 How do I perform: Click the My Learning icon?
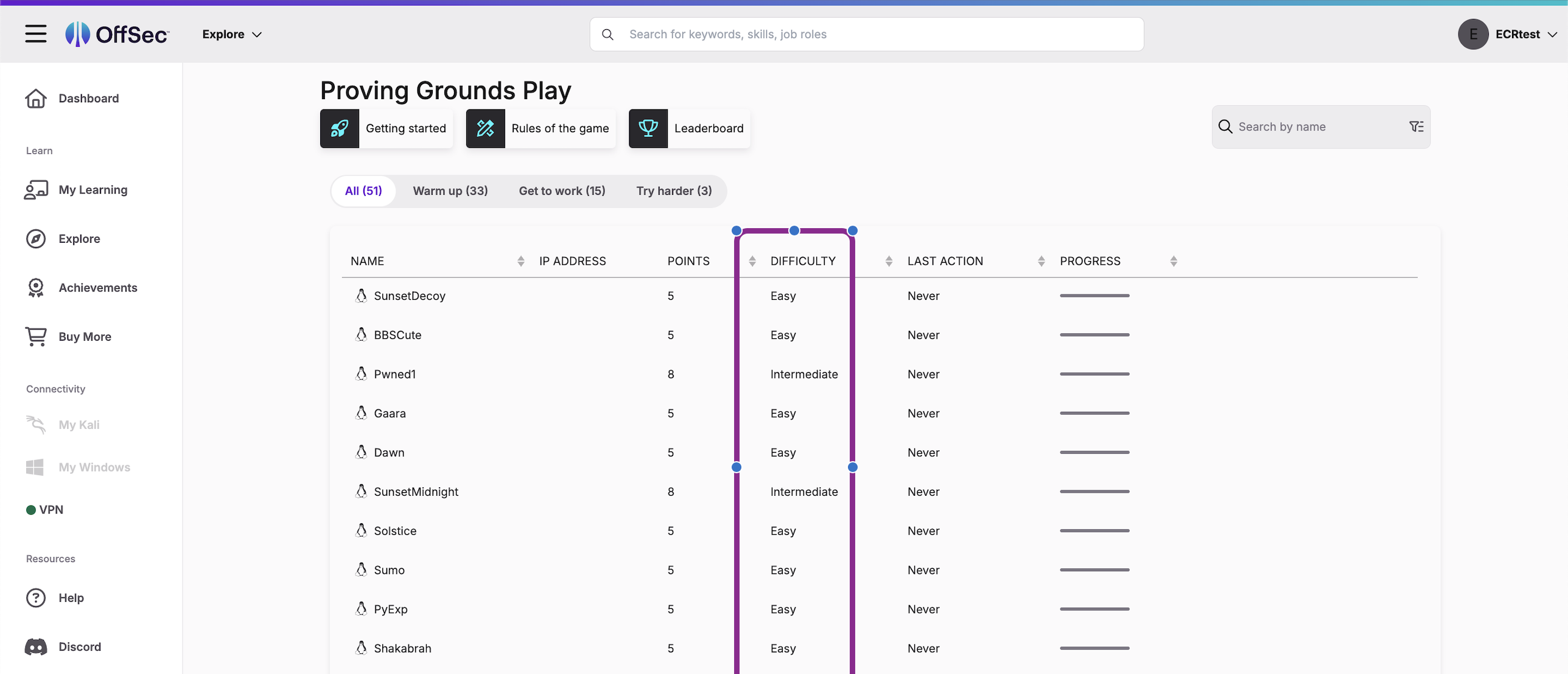coord(36,190)
